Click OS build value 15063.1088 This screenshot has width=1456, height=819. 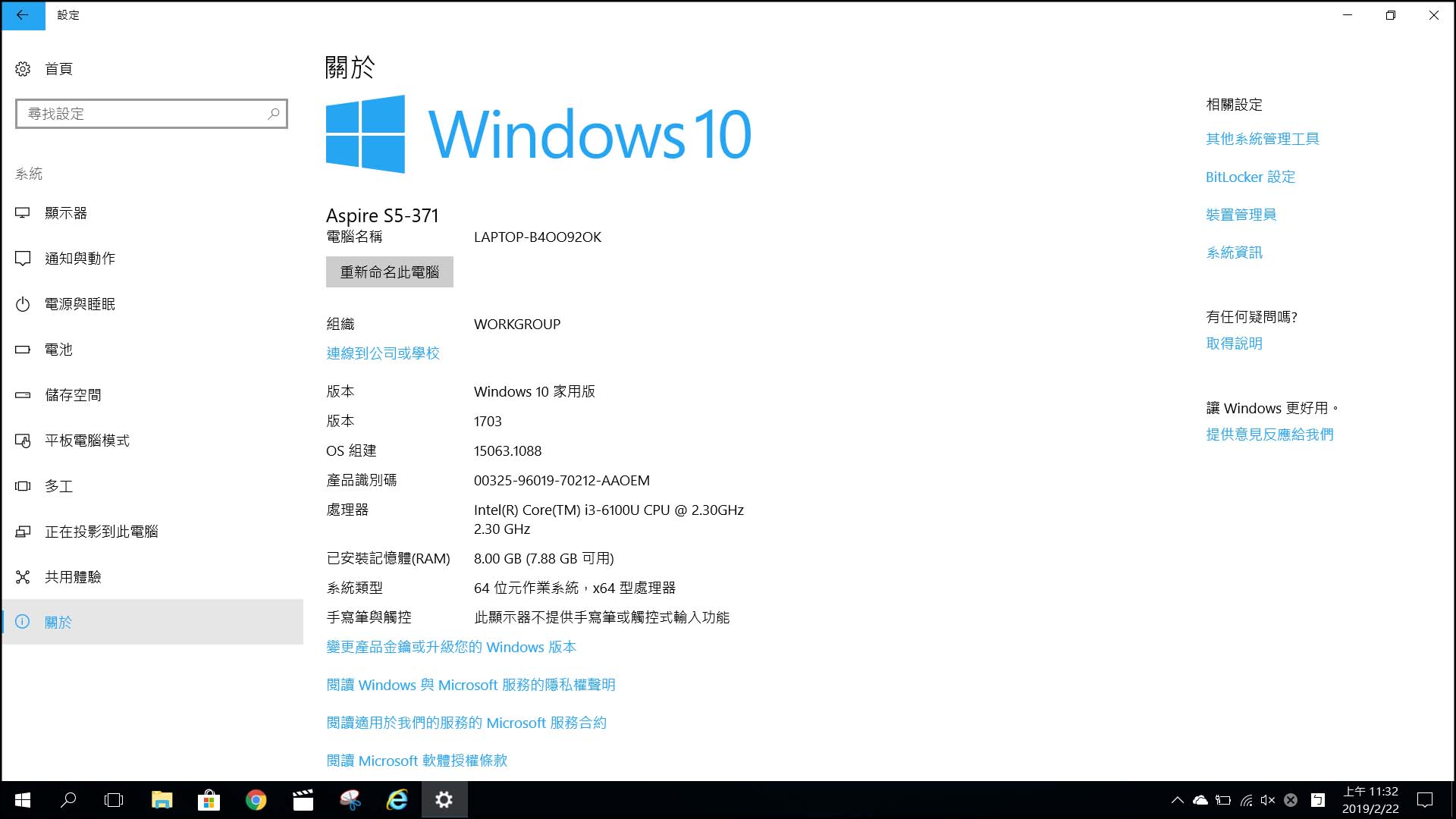pyautogui.click(x=507, y=451)
